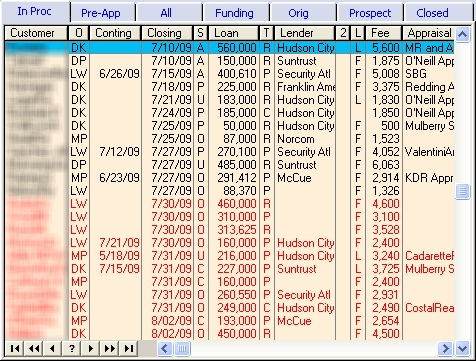
Task: Jump back a page of records
Action: 34,349
